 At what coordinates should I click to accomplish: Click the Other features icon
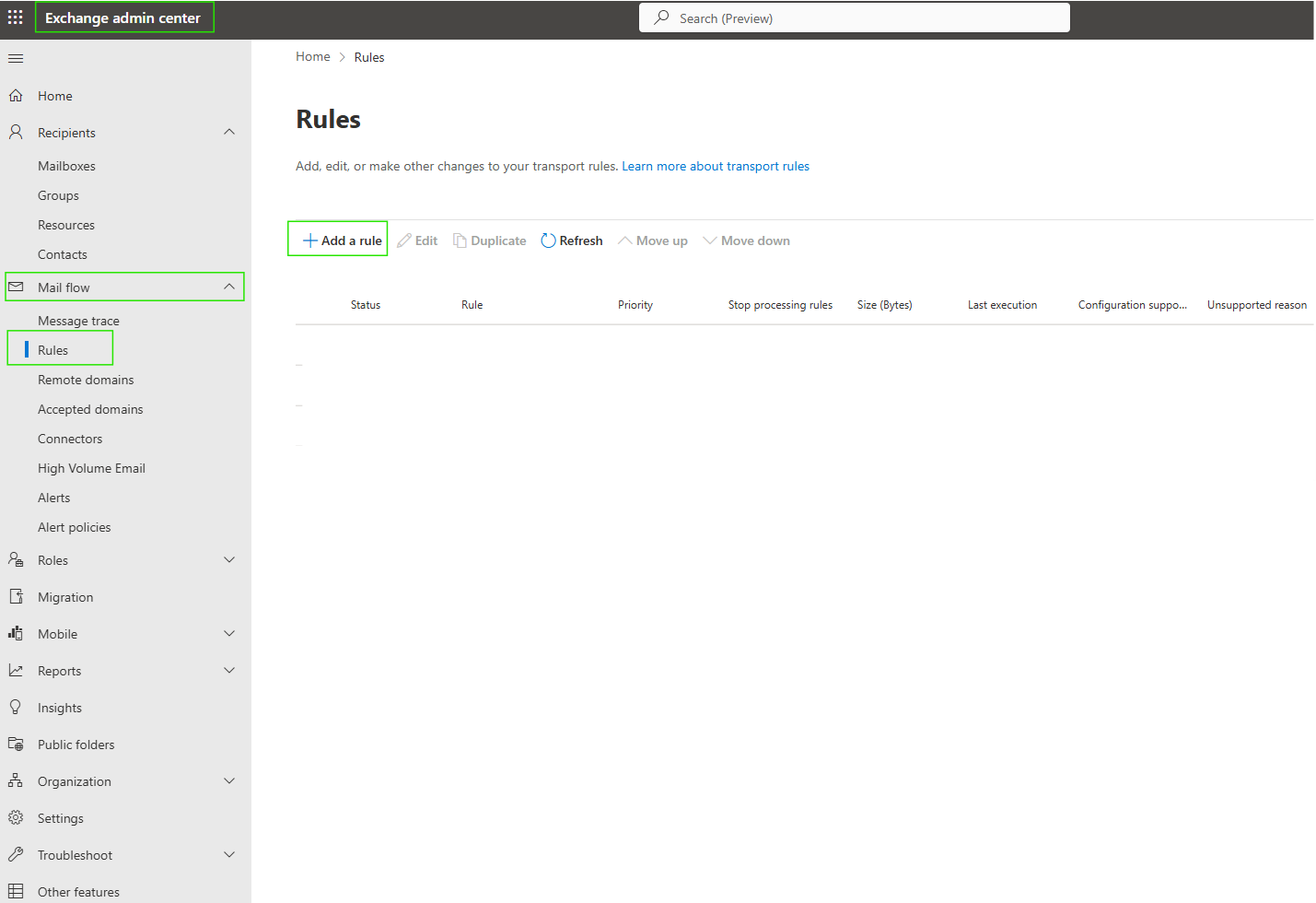16,892
